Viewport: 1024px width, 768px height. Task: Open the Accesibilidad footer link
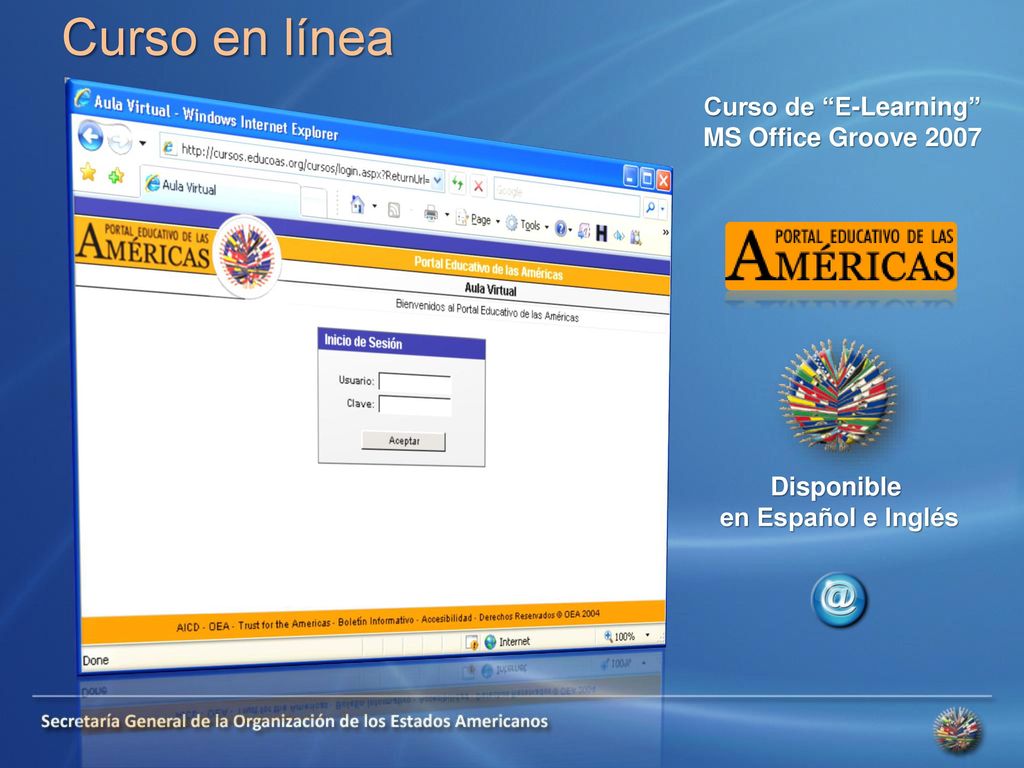[447, 618]
